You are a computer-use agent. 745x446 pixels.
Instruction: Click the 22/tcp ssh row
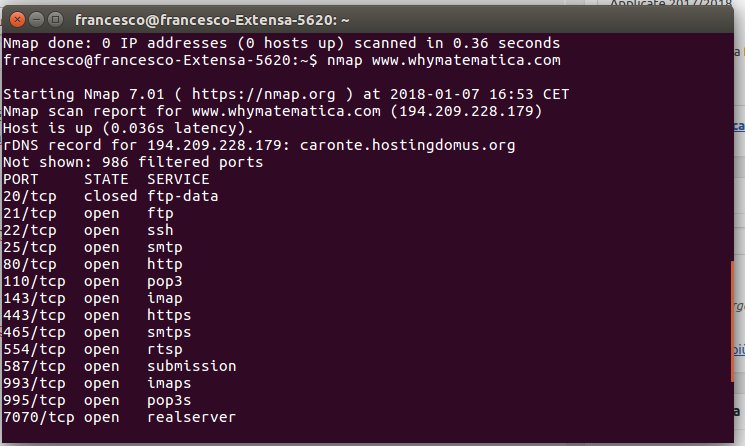click(x=88, y=230)
